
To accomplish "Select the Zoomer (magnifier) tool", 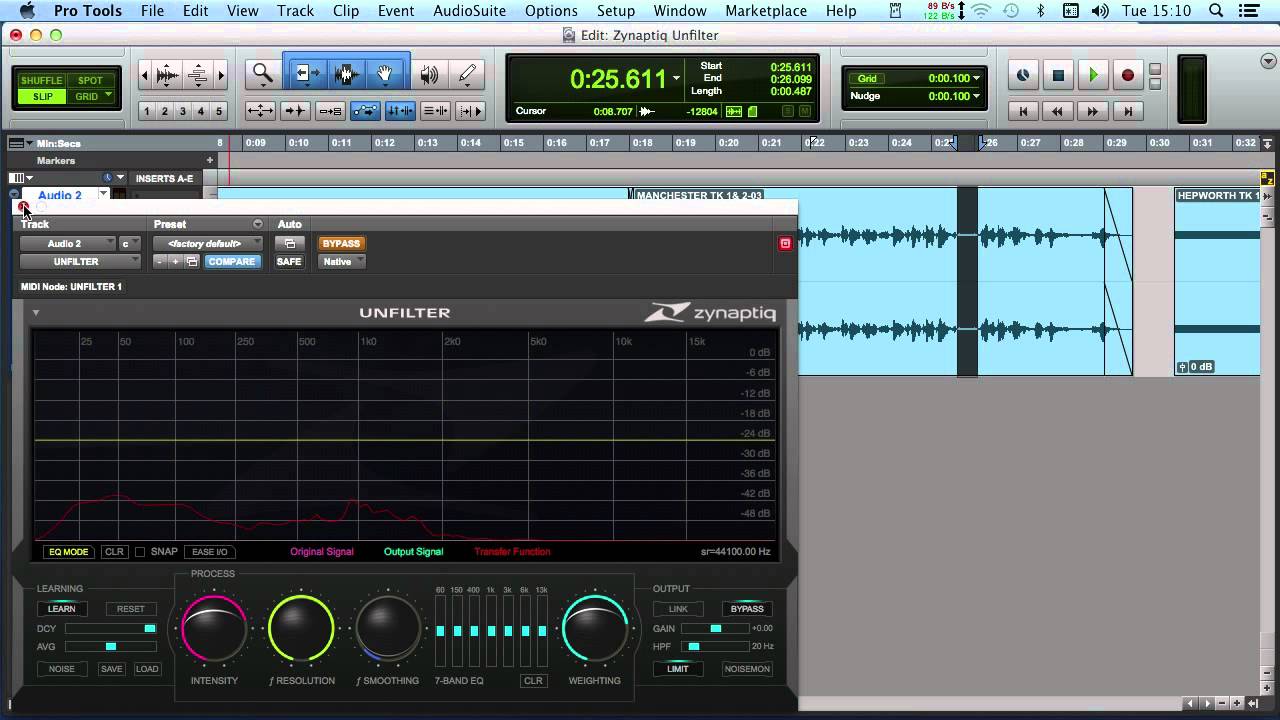I will pos(262,73).
